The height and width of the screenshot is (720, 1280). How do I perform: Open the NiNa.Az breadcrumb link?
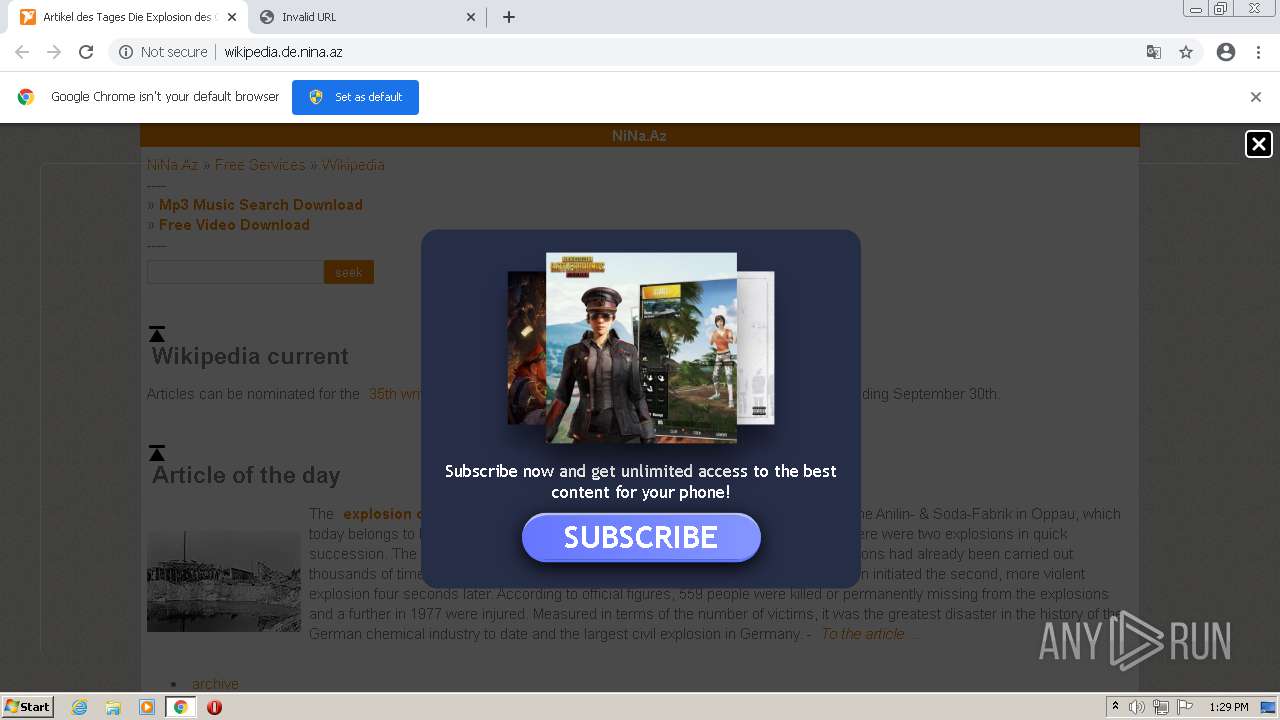tap(172, 165)
